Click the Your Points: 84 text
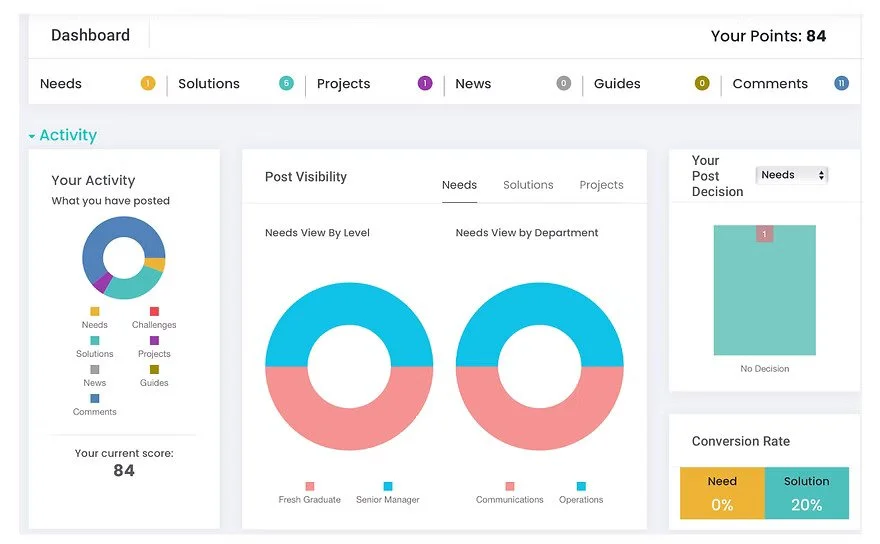 [768, 36]
